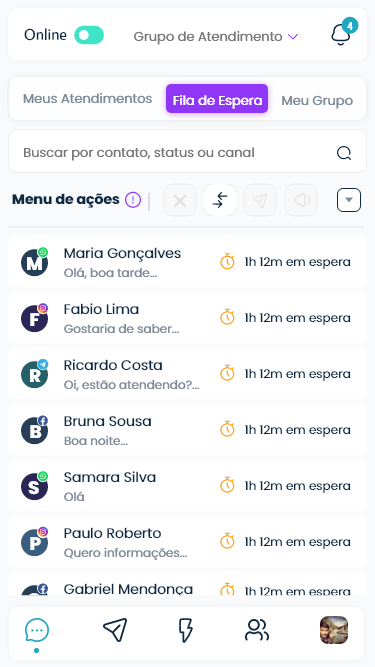Click the megaphone action icon
Screen dimensions: 375x667
[301, 200]
